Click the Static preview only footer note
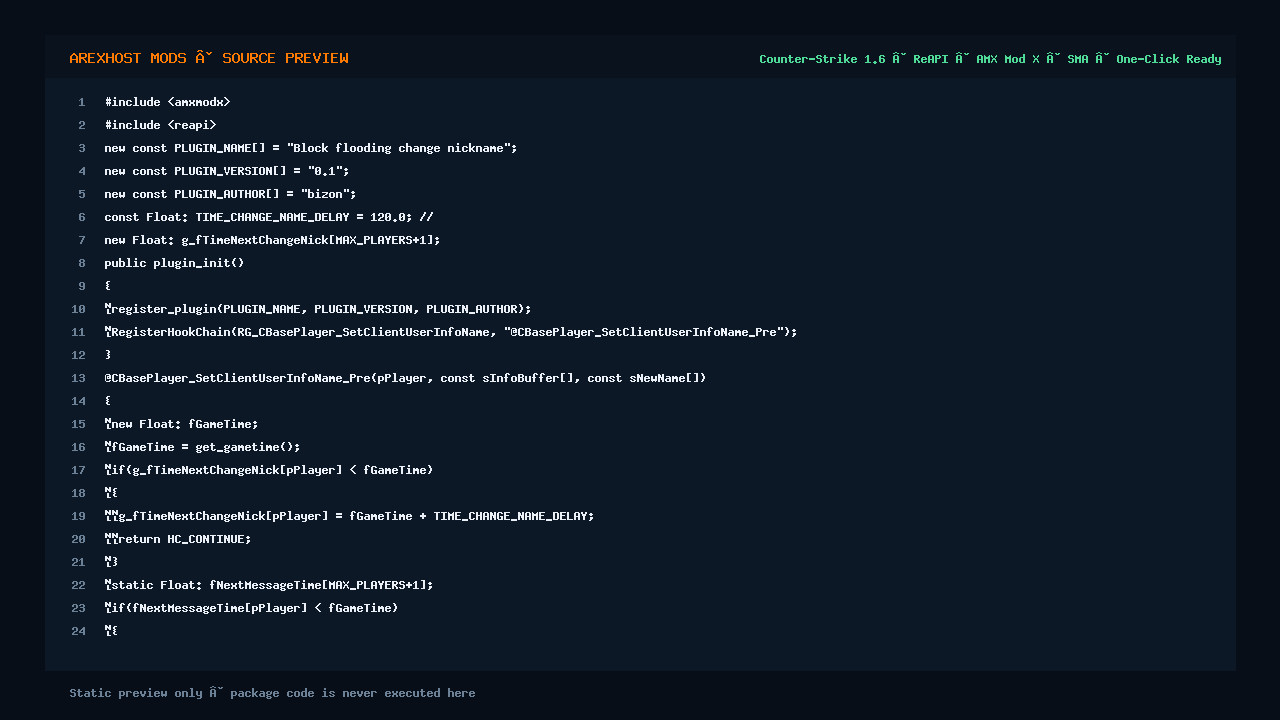The image size is (1280, 720). coord(272,693)
